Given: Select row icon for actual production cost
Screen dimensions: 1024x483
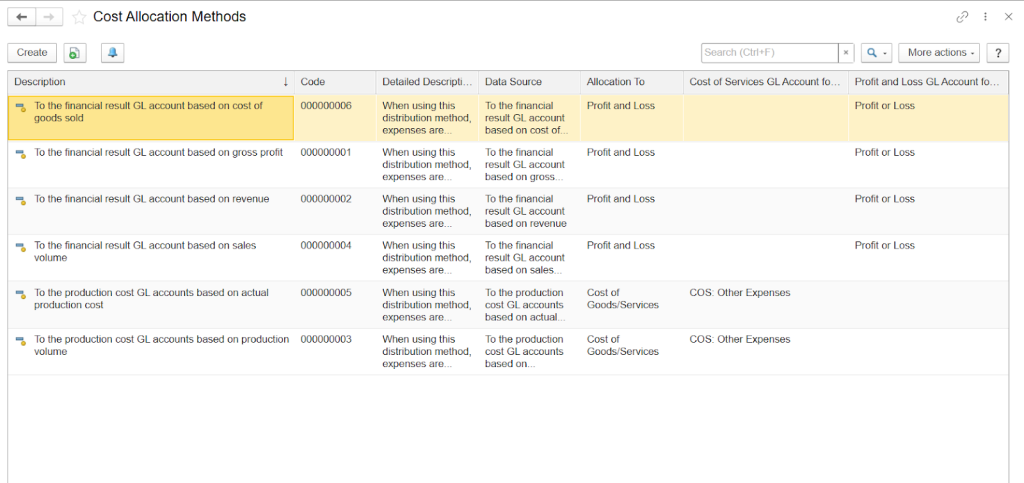Looking at the screenshot, I should [x=21, y=294].
